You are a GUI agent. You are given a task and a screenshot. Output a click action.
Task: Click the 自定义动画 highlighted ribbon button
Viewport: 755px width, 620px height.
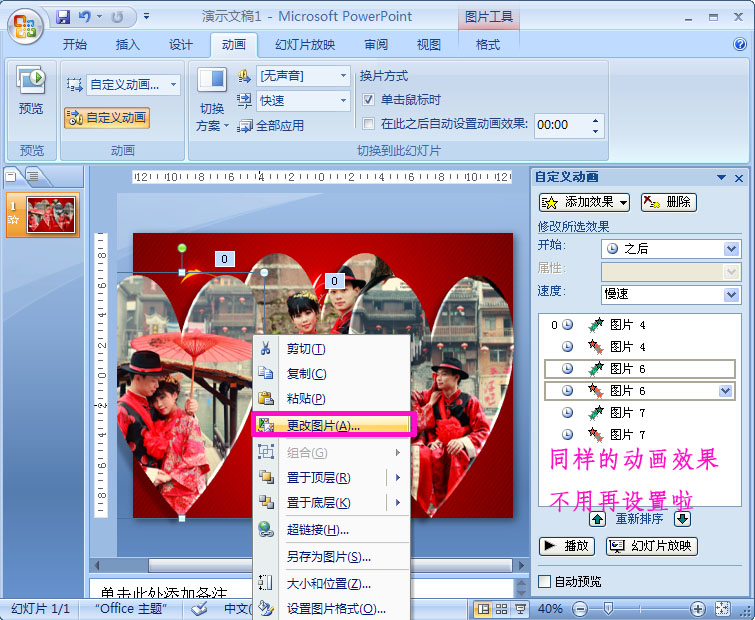pyautogui.click(x=107, y=117)
